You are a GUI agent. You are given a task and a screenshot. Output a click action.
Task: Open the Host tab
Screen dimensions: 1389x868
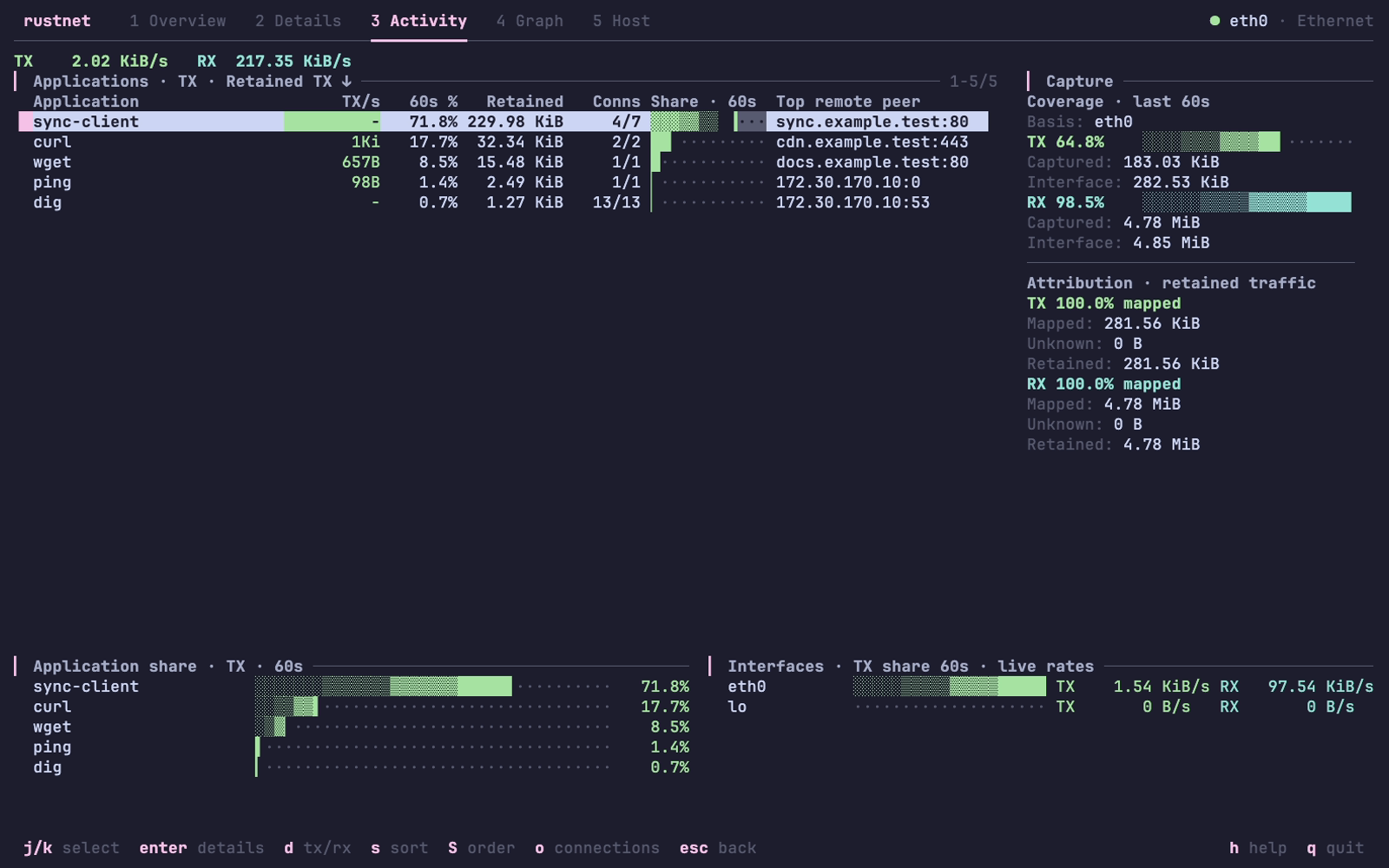pyautogui.click(x=622, y=21)
